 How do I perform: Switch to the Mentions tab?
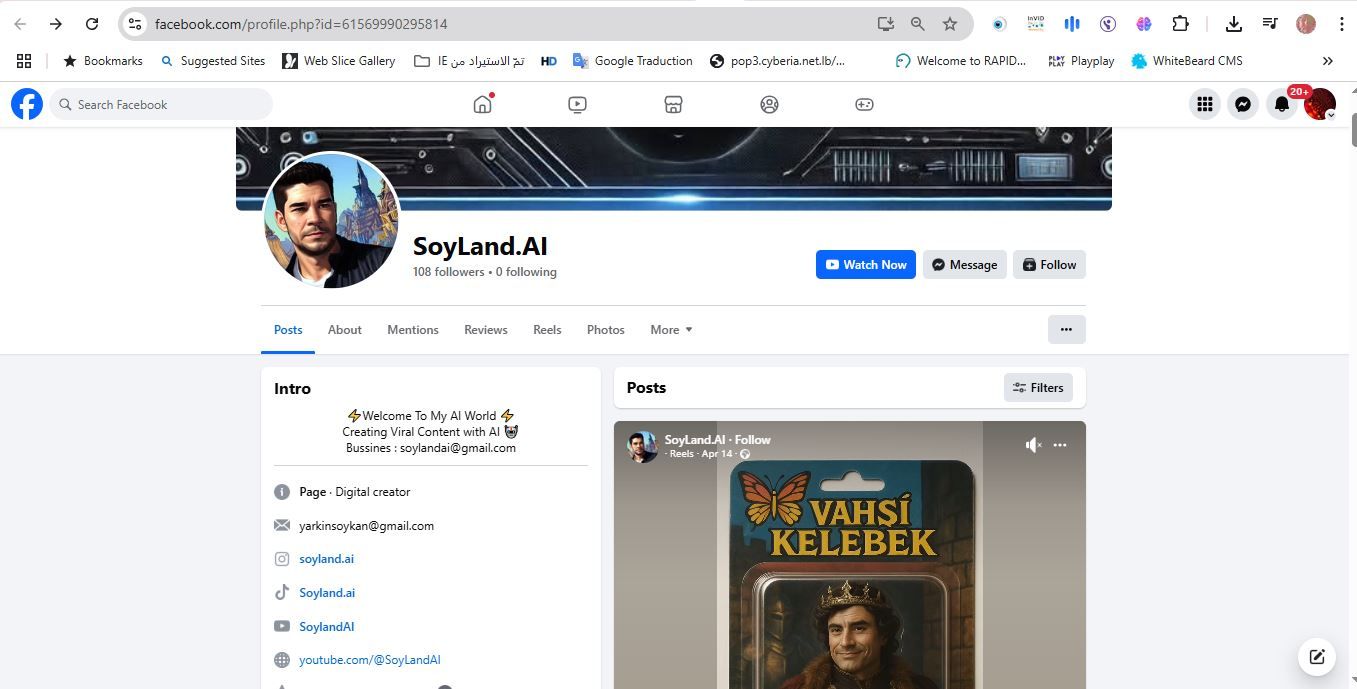coord(413,329)
